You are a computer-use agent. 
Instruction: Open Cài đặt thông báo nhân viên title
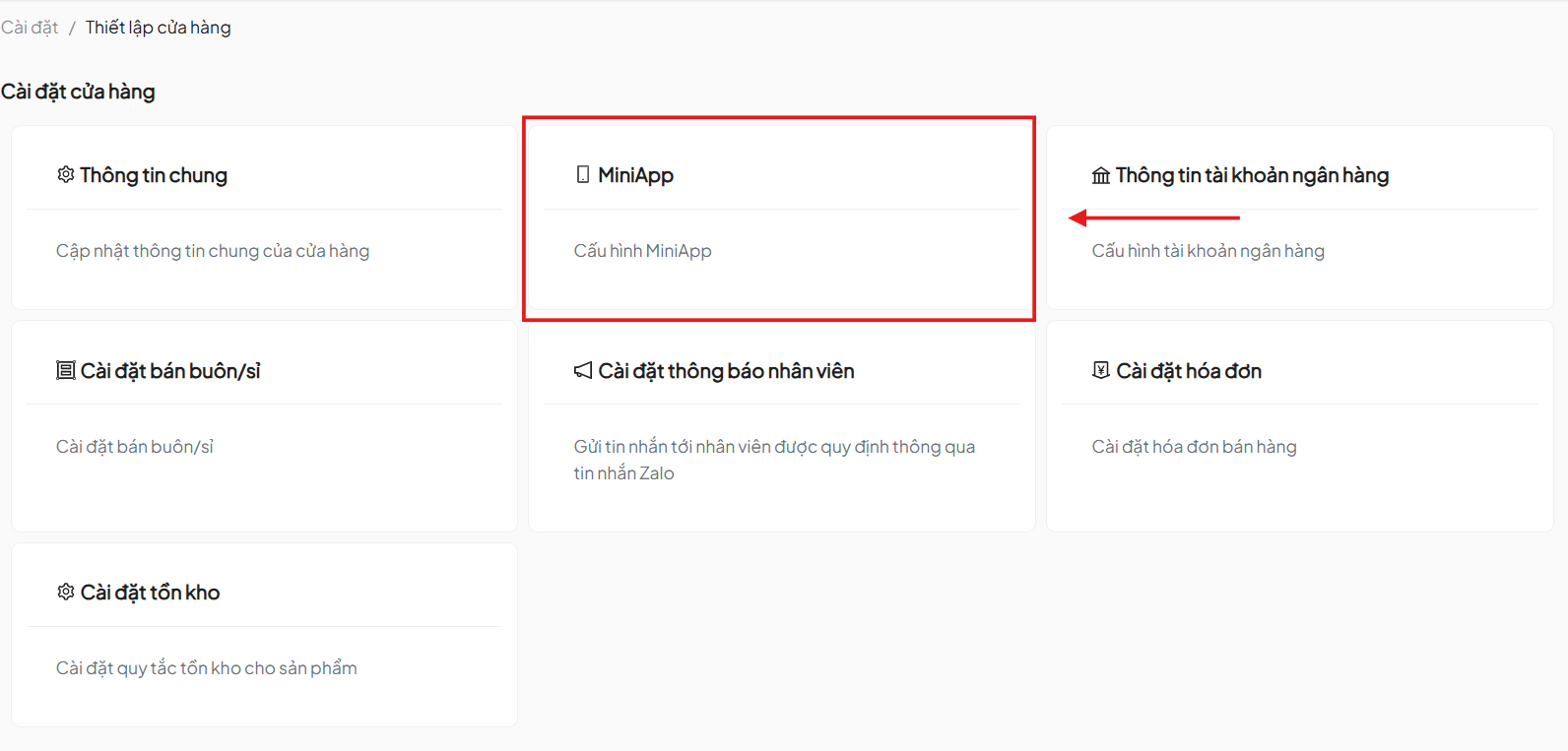pos(726,371)
